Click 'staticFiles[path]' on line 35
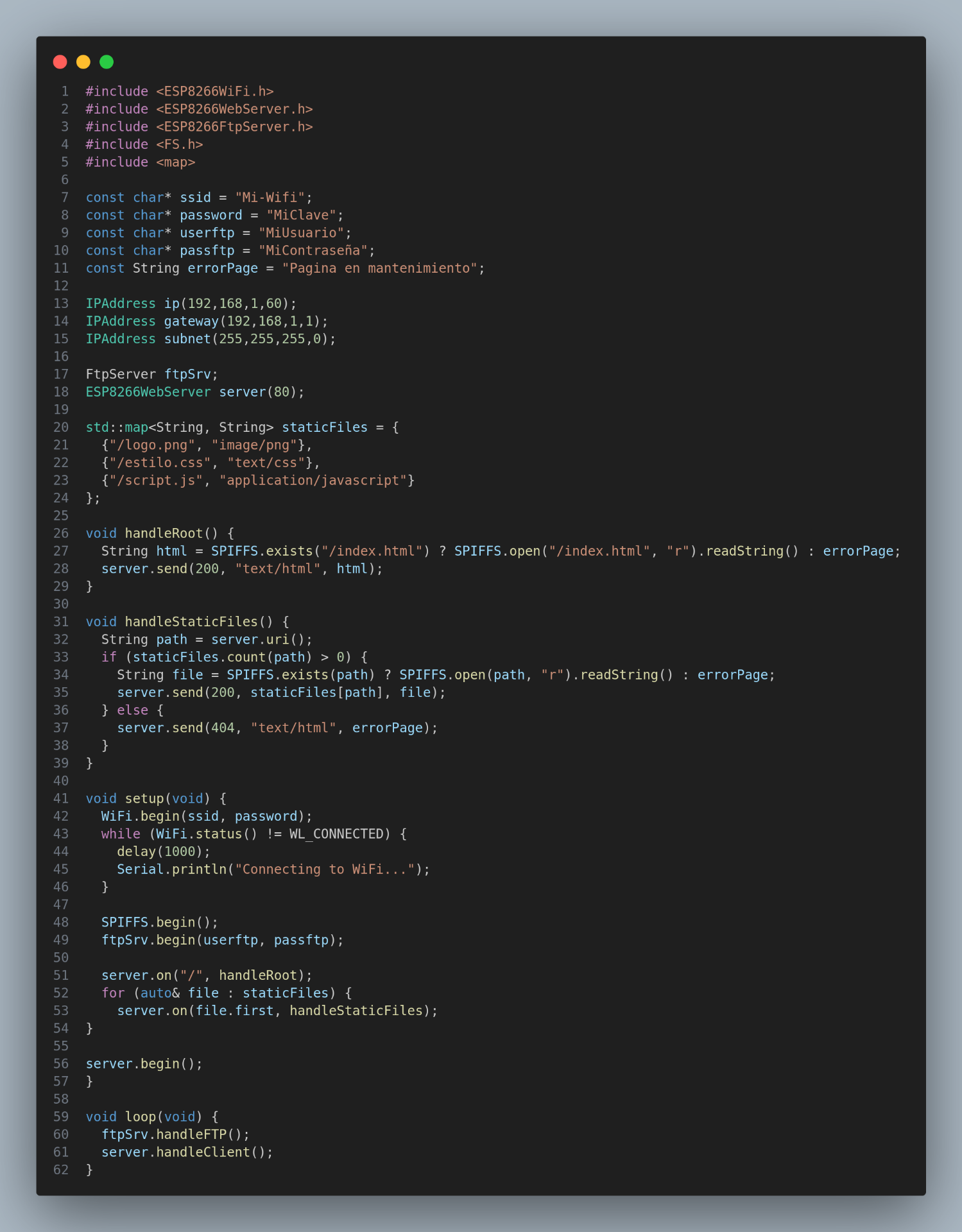This screenshot has height=1232, width=962. (317, 692)
